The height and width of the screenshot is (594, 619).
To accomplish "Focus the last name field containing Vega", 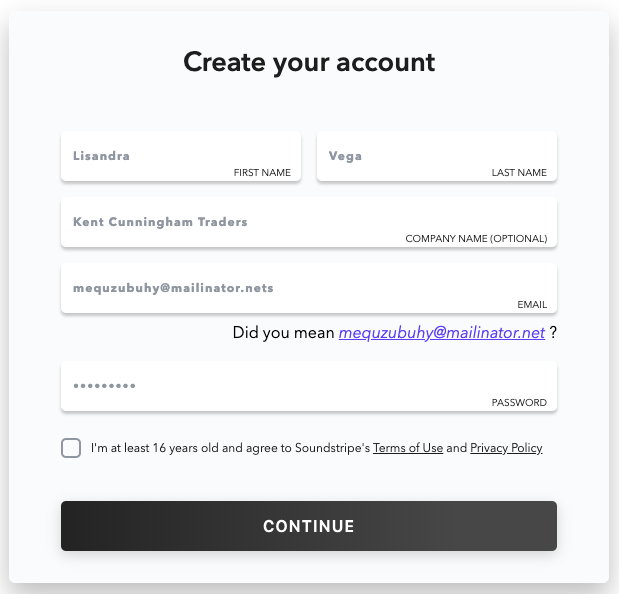I will 436,156.
